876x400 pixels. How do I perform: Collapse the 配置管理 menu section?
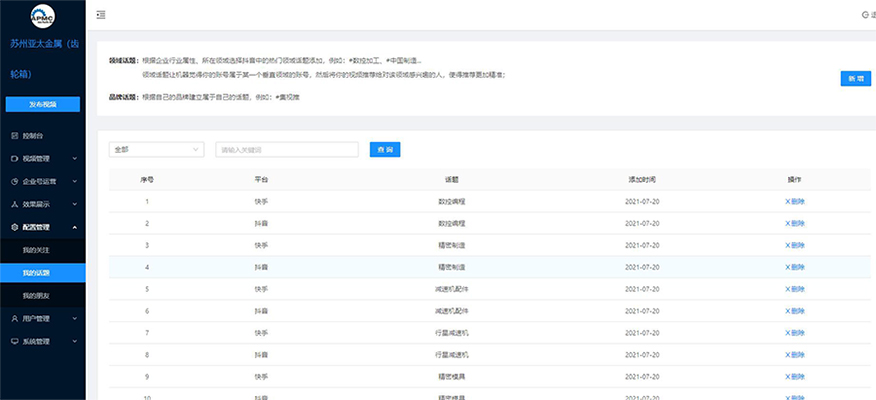click(75, 227)
